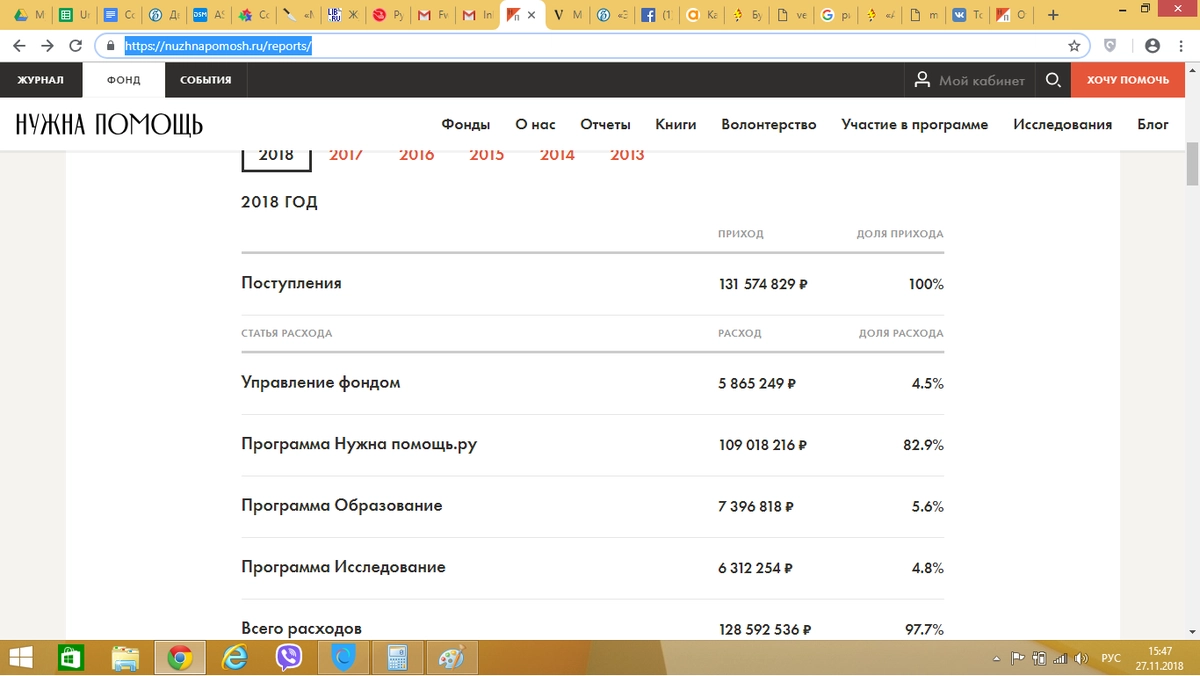Open the Calculator in the taskbar
This screenshot has width=1200, height=676.
[397, 657]
